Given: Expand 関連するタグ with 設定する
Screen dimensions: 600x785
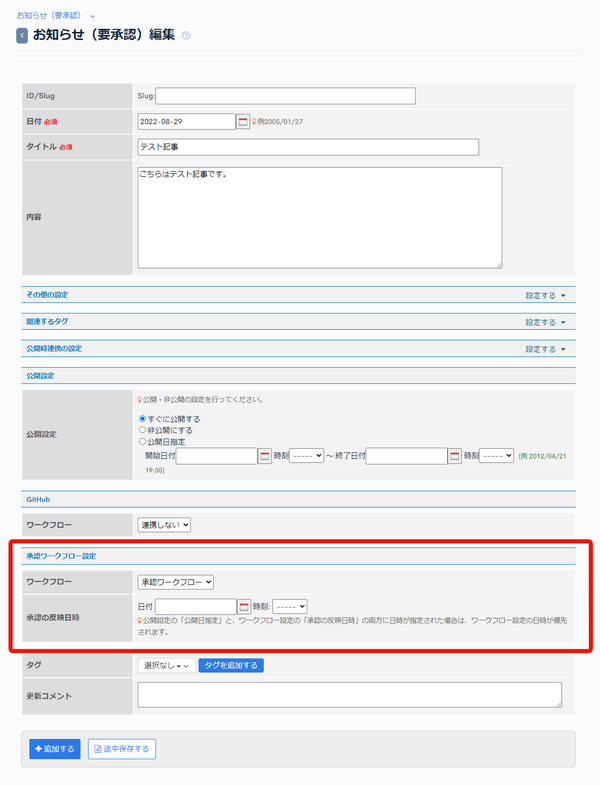Looking at the screenshot, I should click(545, 322).
